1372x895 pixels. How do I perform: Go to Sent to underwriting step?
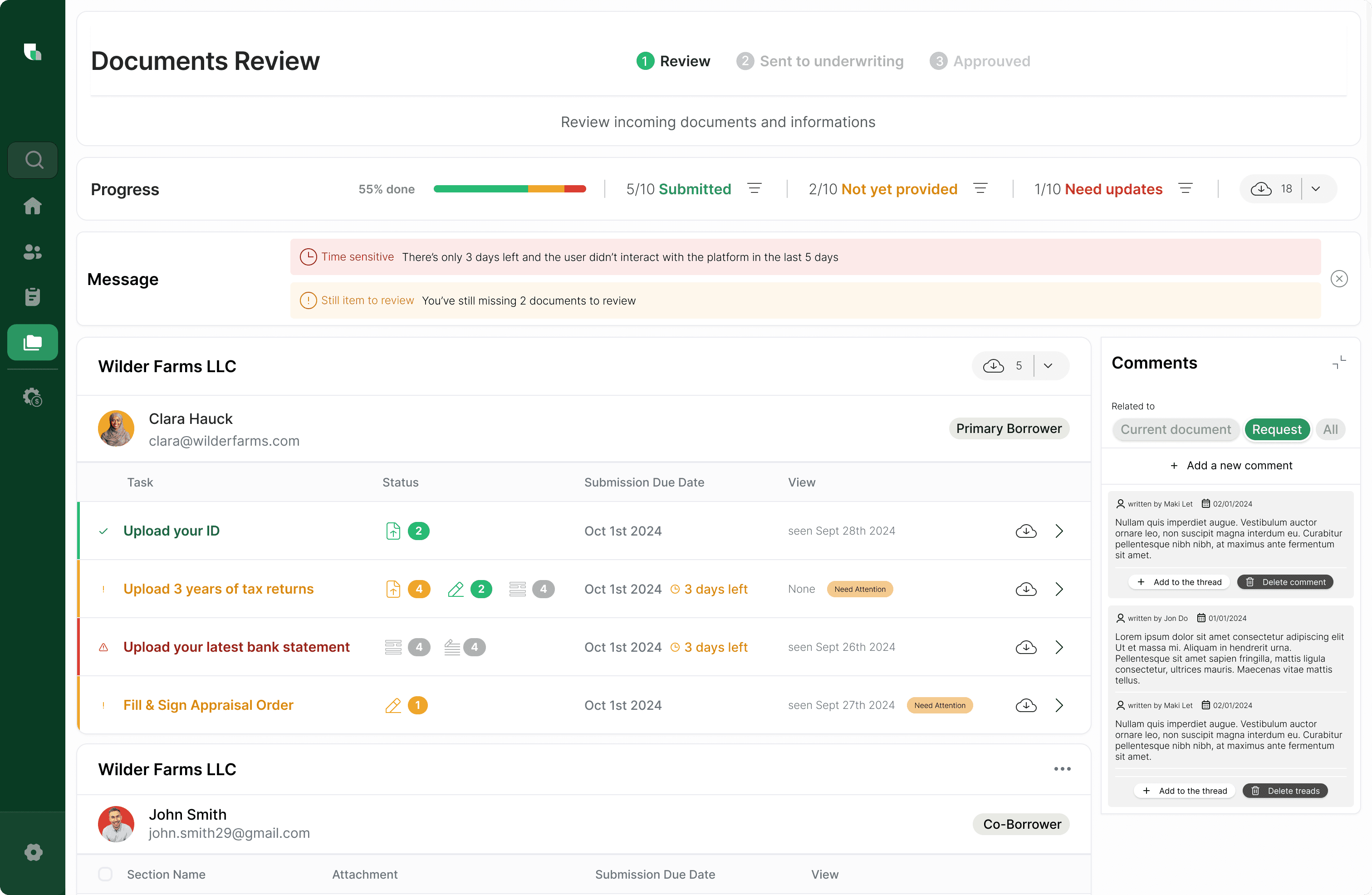[x=820, y=61]
